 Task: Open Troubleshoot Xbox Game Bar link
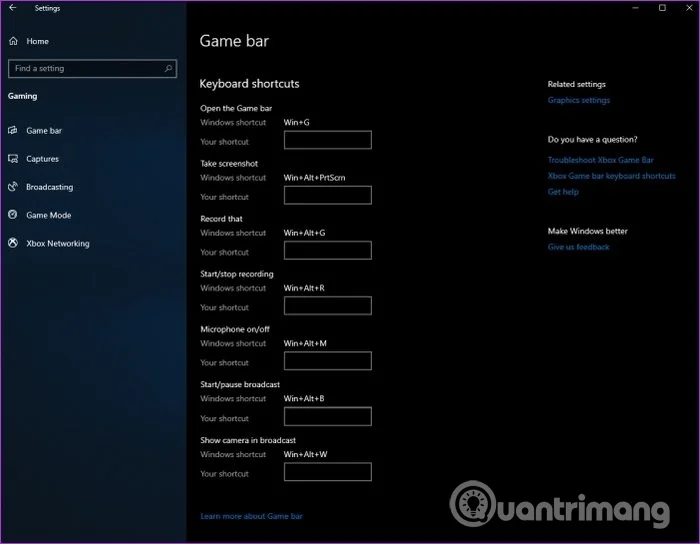[x=600, y=160]
